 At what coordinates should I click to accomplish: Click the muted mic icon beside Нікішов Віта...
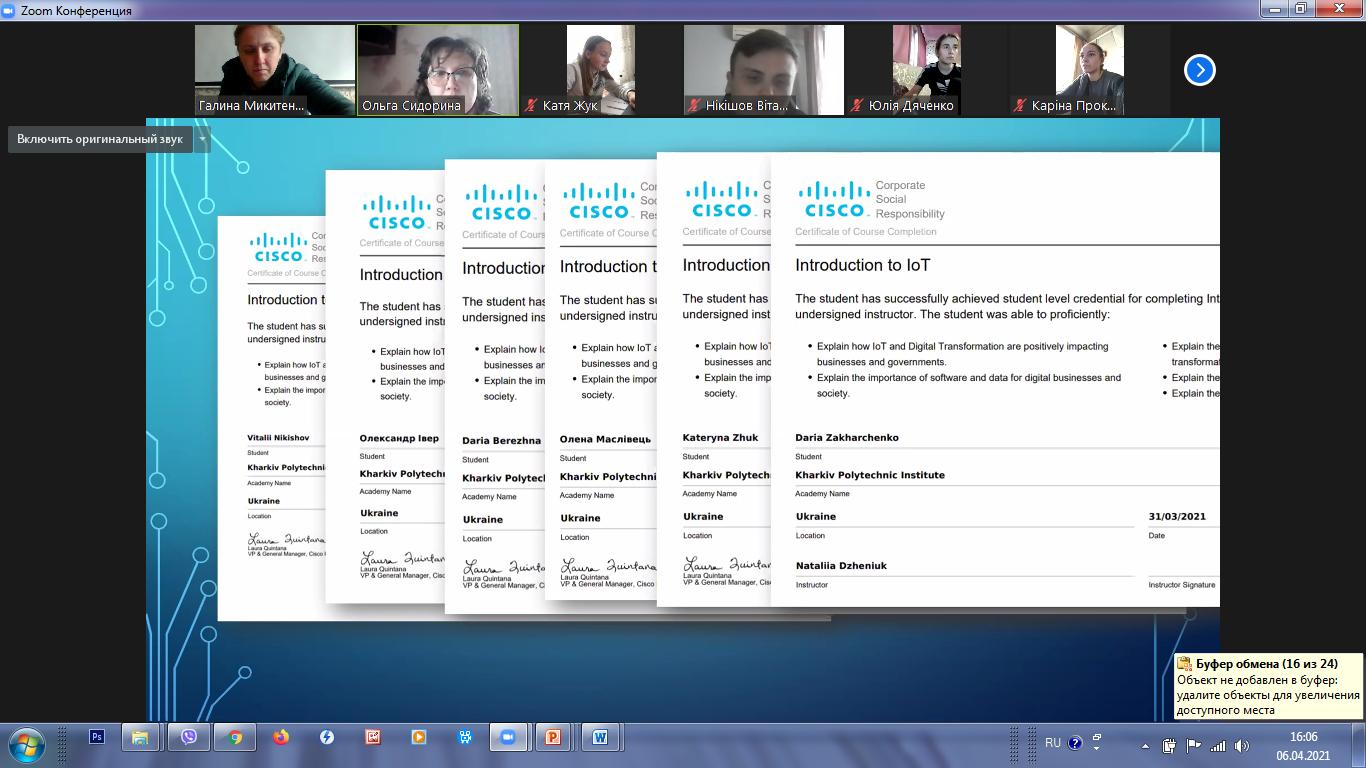(695, 105)
